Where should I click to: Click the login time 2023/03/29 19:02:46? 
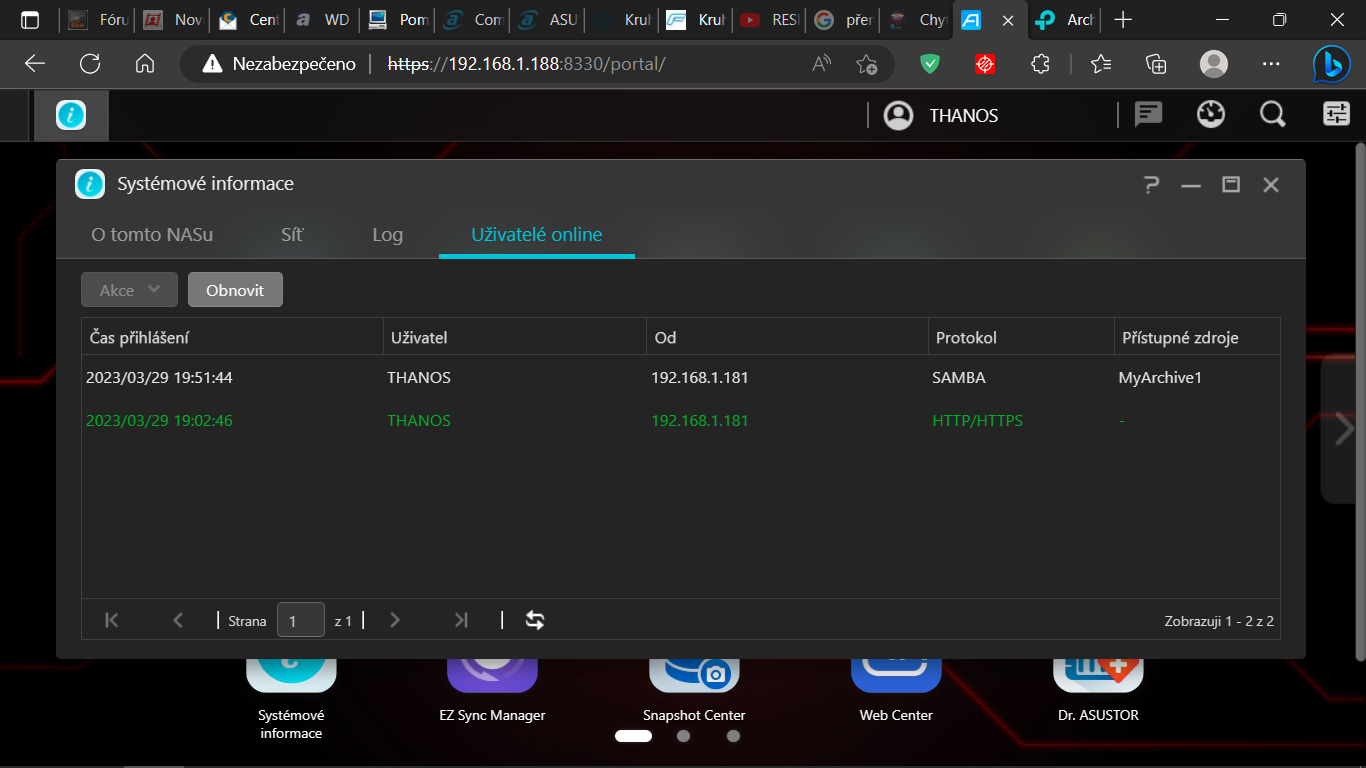click(x=159, y=420)
